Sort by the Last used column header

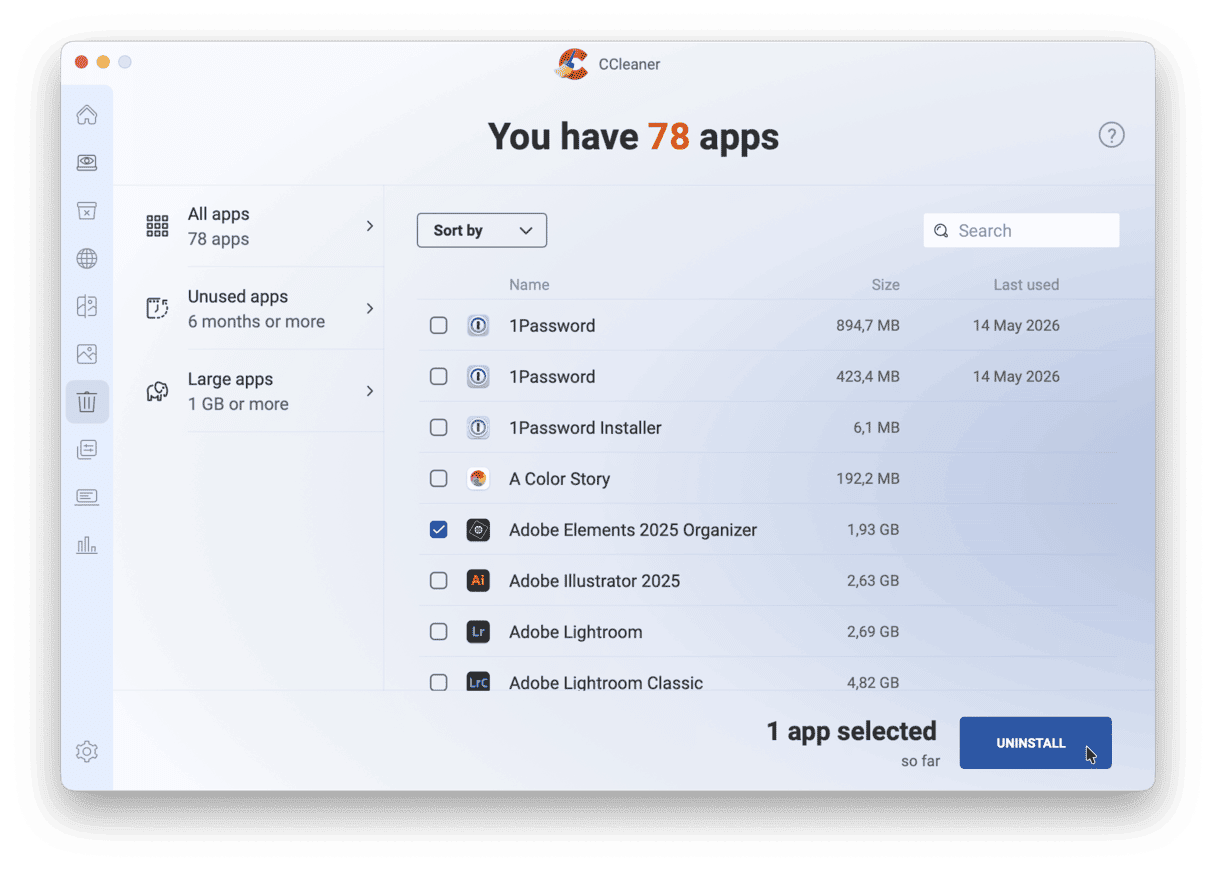pos(1026,285)
